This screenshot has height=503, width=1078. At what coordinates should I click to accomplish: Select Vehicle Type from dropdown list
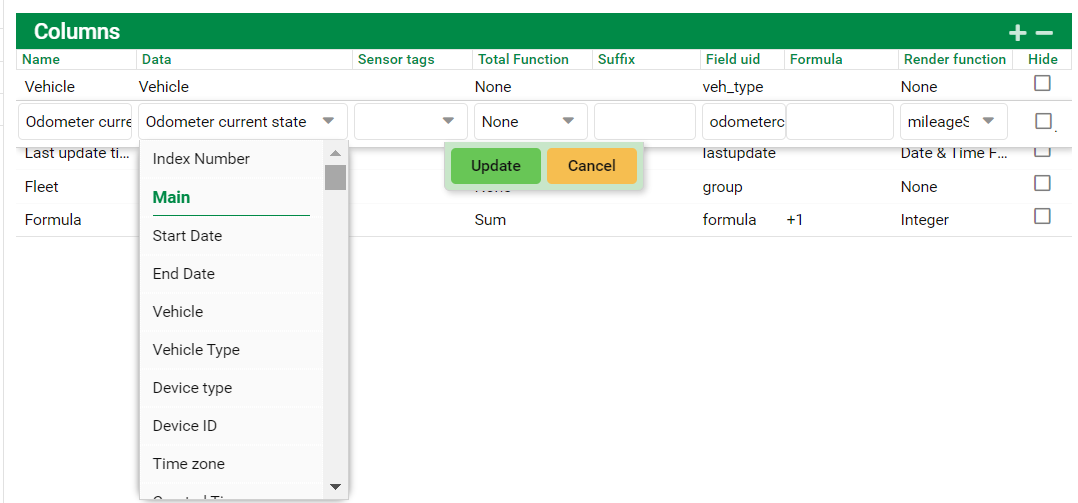click(196, 350)
